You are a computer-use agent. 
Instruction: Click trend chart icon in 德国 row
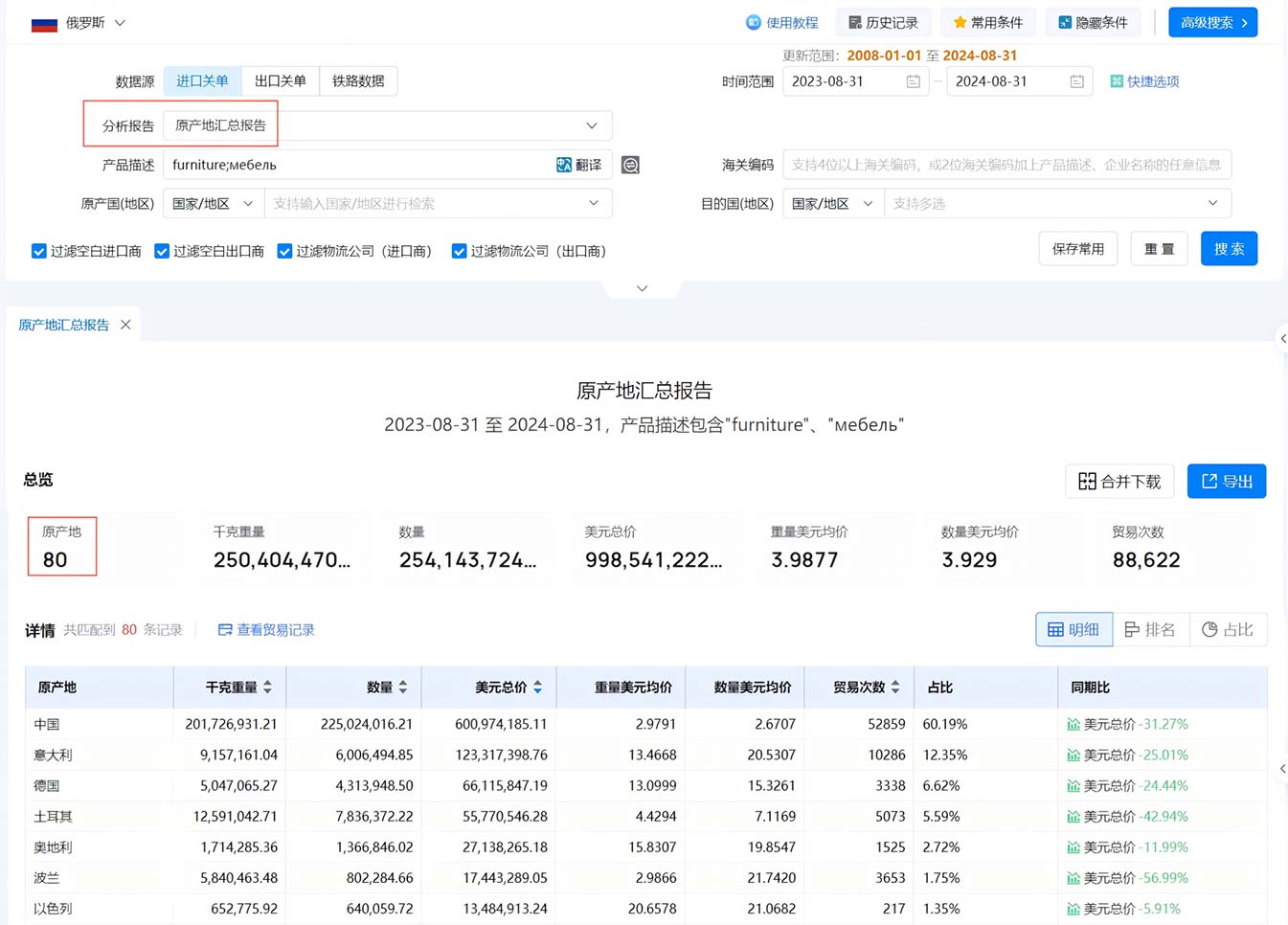click(x=1073, y=786)
